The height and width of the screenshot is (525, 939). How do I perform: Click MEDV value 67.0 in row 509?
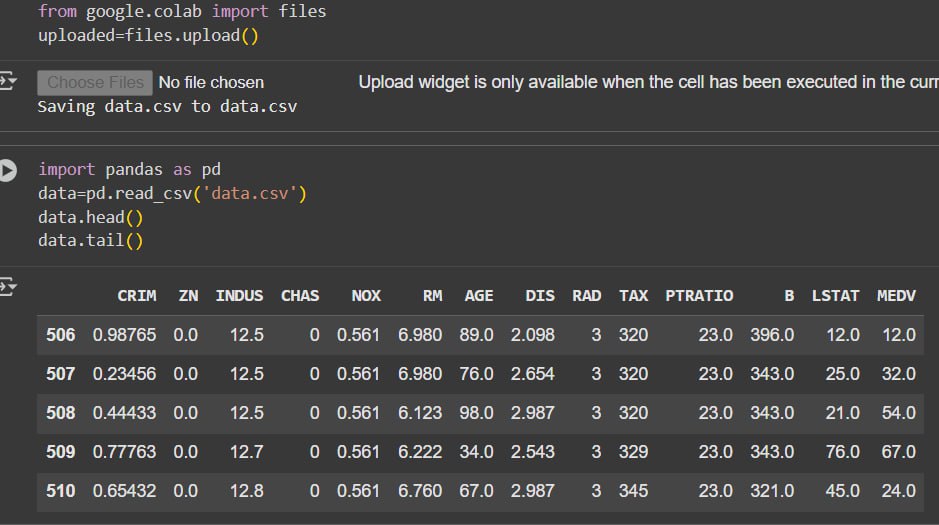899,452
